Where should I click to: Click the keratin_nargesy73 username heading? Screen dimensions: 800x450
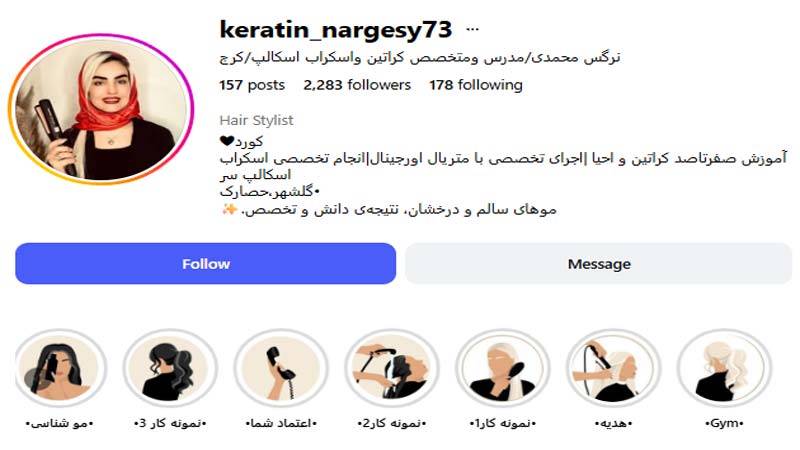335,30
